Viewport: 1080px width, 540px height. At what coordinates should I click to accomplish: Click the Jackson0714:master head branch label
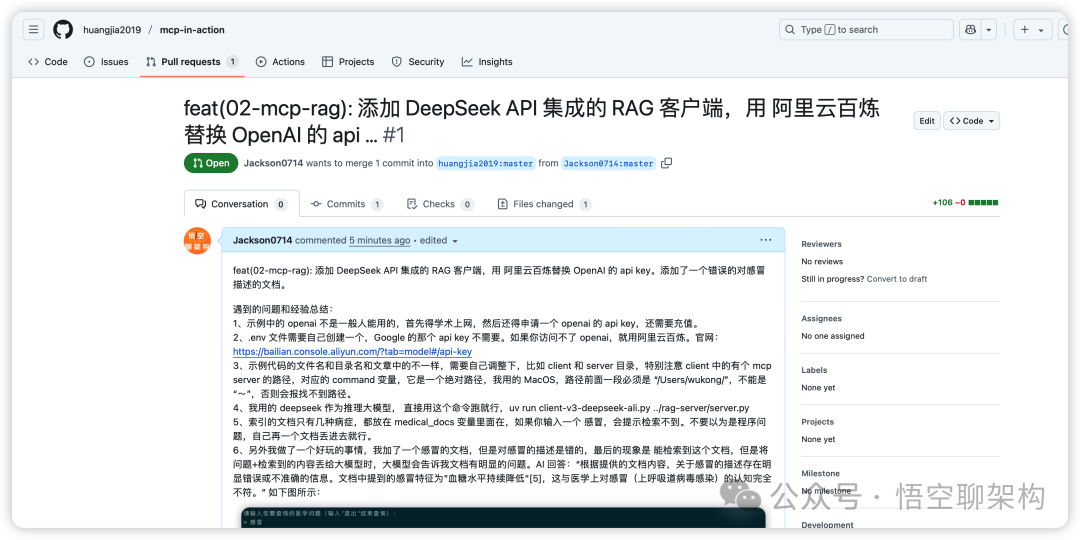tap(608, 163)
